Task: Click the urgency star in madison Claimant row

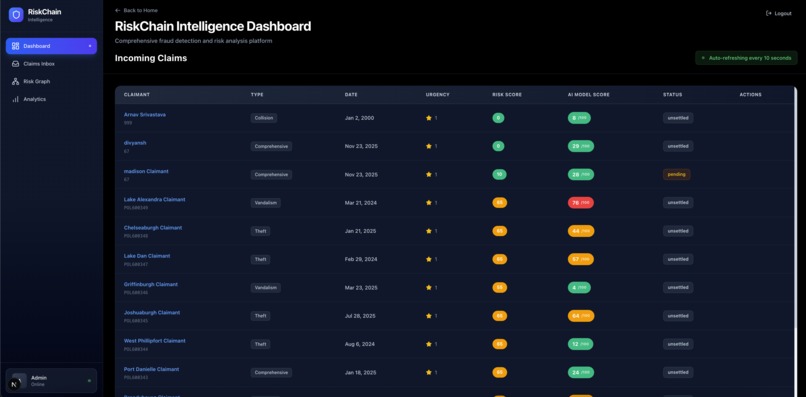Action: coord(429,174)
